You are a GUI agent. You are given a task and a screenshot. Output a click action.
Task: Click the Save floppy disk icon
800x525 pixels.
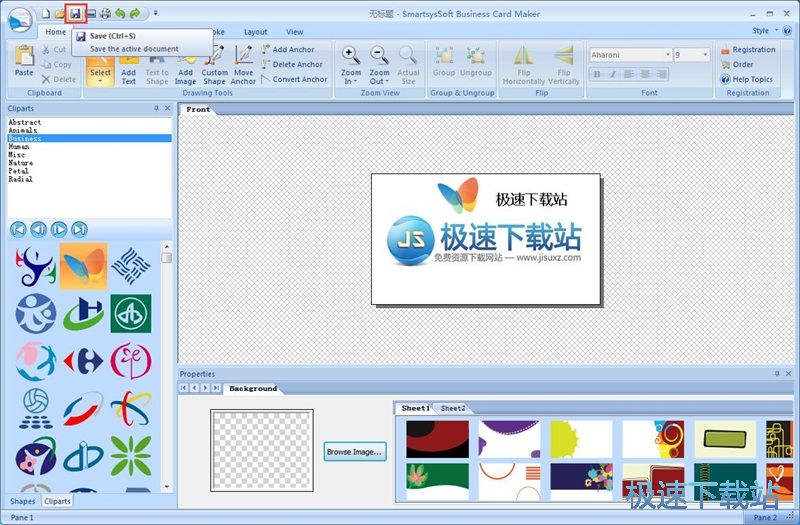click(76, 14)
